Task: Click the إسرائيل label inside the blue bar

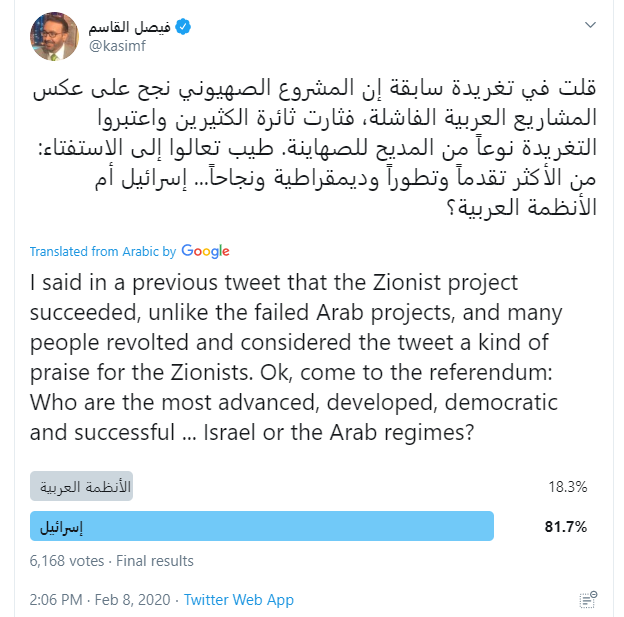Action: click(61, 527)
